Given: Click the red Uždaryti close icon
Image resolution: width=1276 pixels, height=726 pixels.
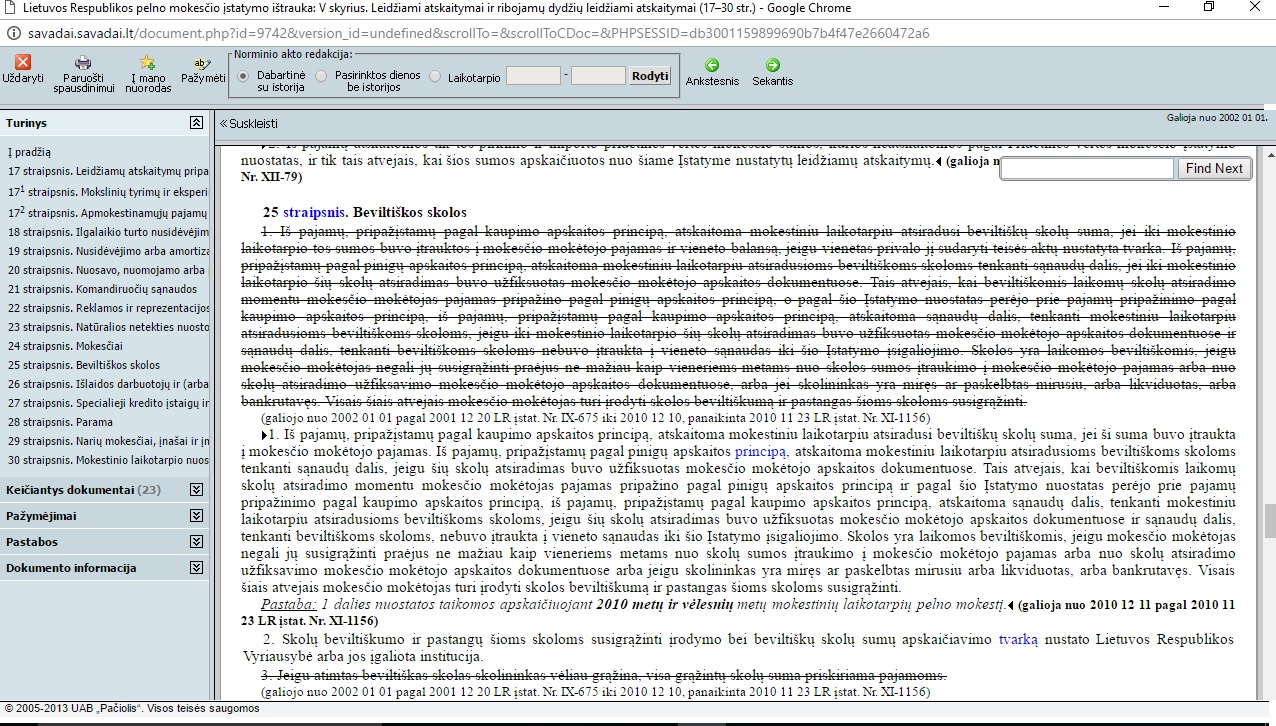Looking at the screenshot, I should coord(24,63).
